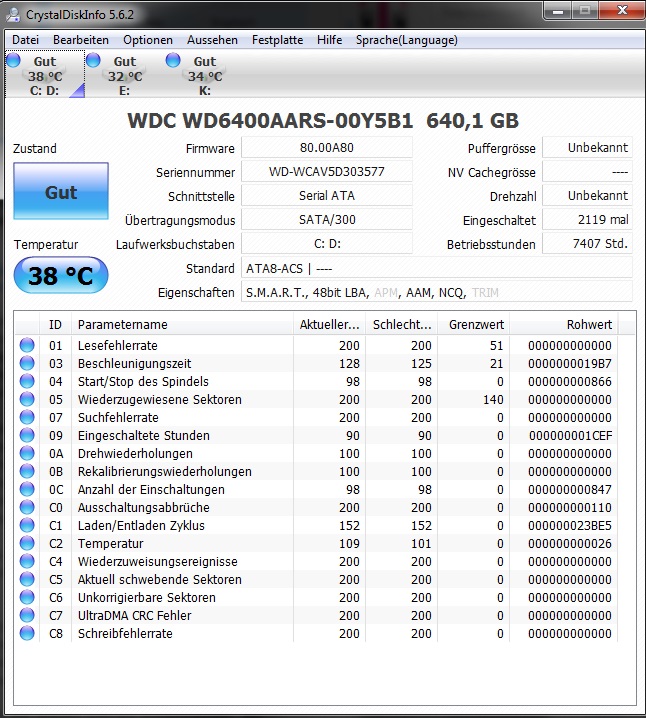Click threshold value 140 of Wiederzugewiesene Sektoren
Viewport: 646px width, 718px height.
(x=493, y=400)
